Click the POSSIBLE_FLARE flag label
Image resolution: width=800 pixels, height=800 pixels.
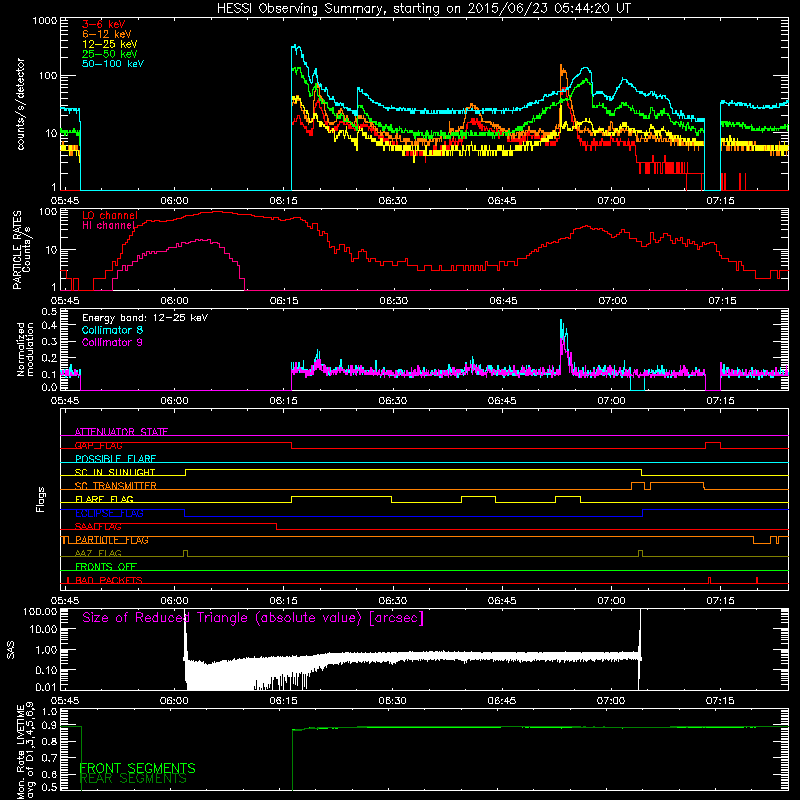pos(115,459)
